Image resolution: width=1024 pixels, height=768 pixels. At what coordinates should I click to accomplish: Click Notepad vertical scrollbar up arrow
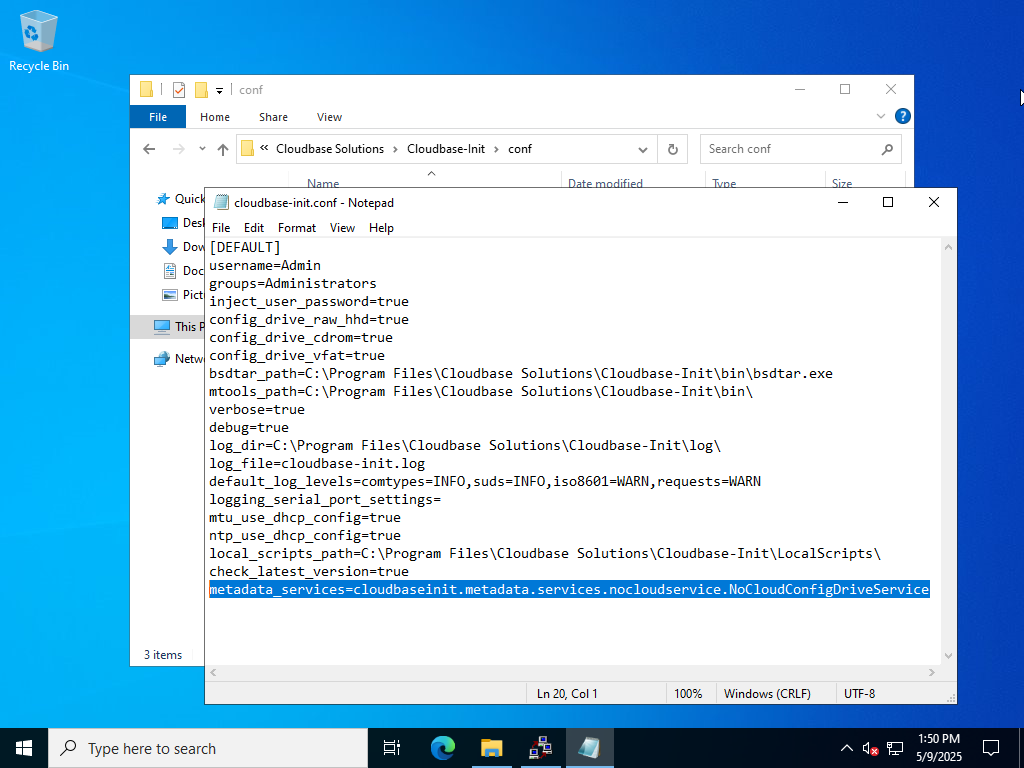coord(948,247)
